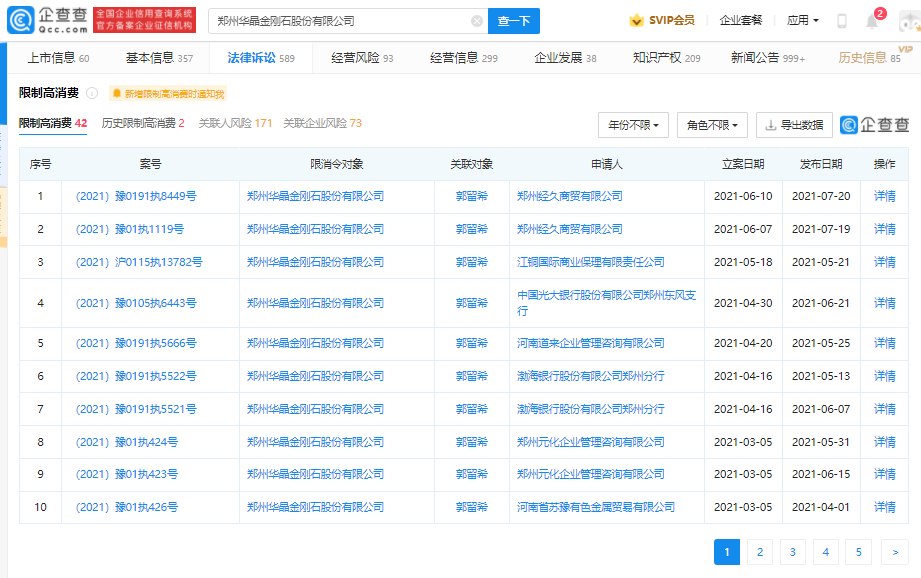The width and height of the screenshot is (921, 578).
Task: Click the 导出数据 export button
Action: 794,125
